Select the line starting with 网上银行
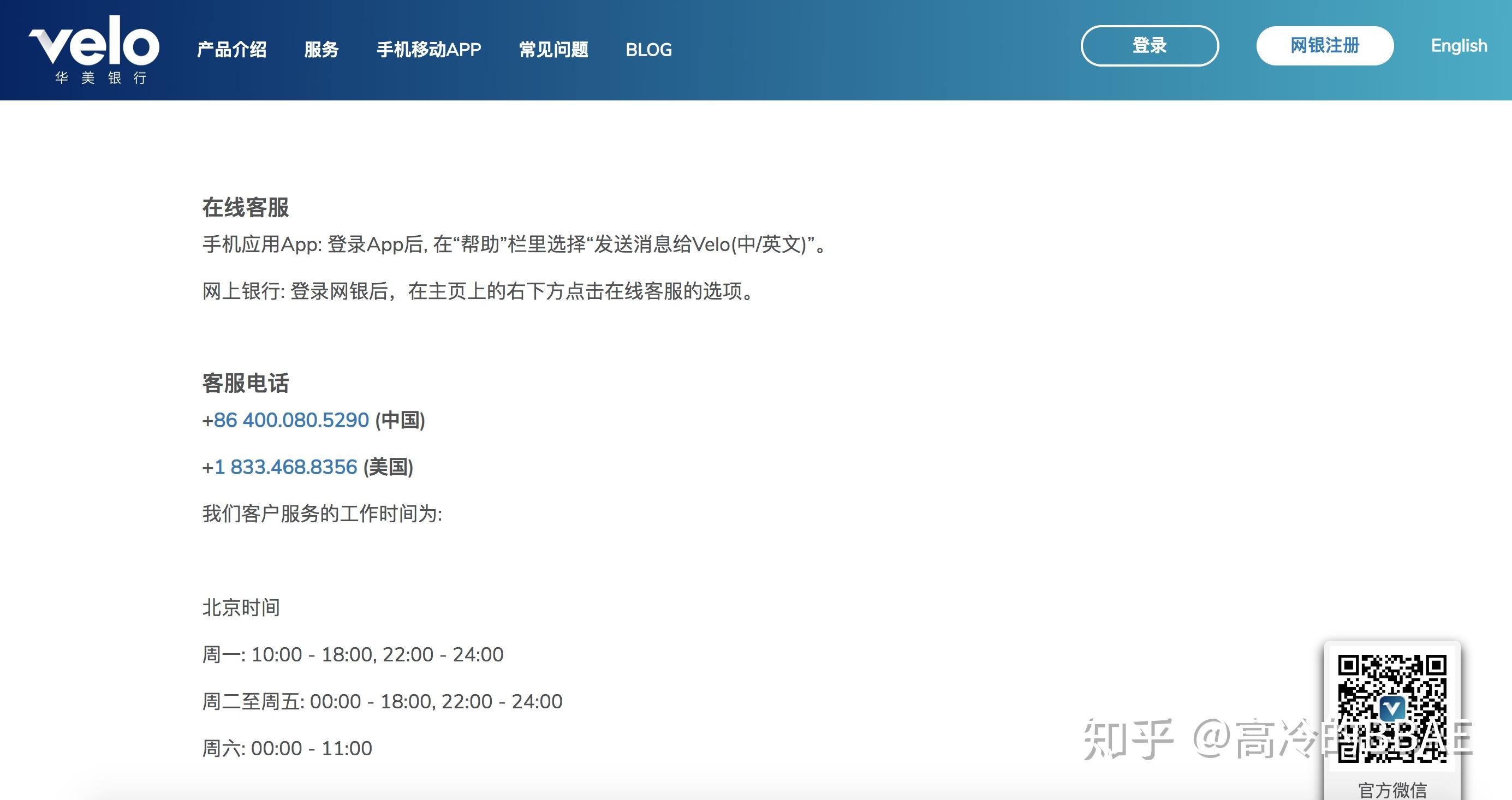The image size is (1512, 800). 478,291
